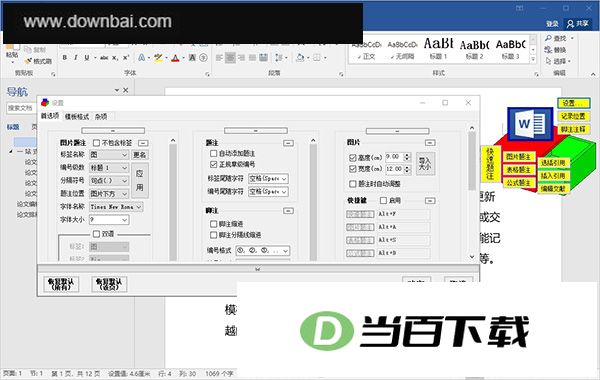600x380 pixels.
Task: Click Format Painter in clipboard group
Action: tap(38, 61)
